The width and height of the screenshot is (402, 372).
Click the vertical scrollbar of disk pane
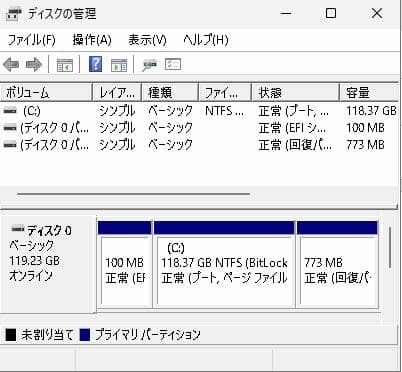390,247
